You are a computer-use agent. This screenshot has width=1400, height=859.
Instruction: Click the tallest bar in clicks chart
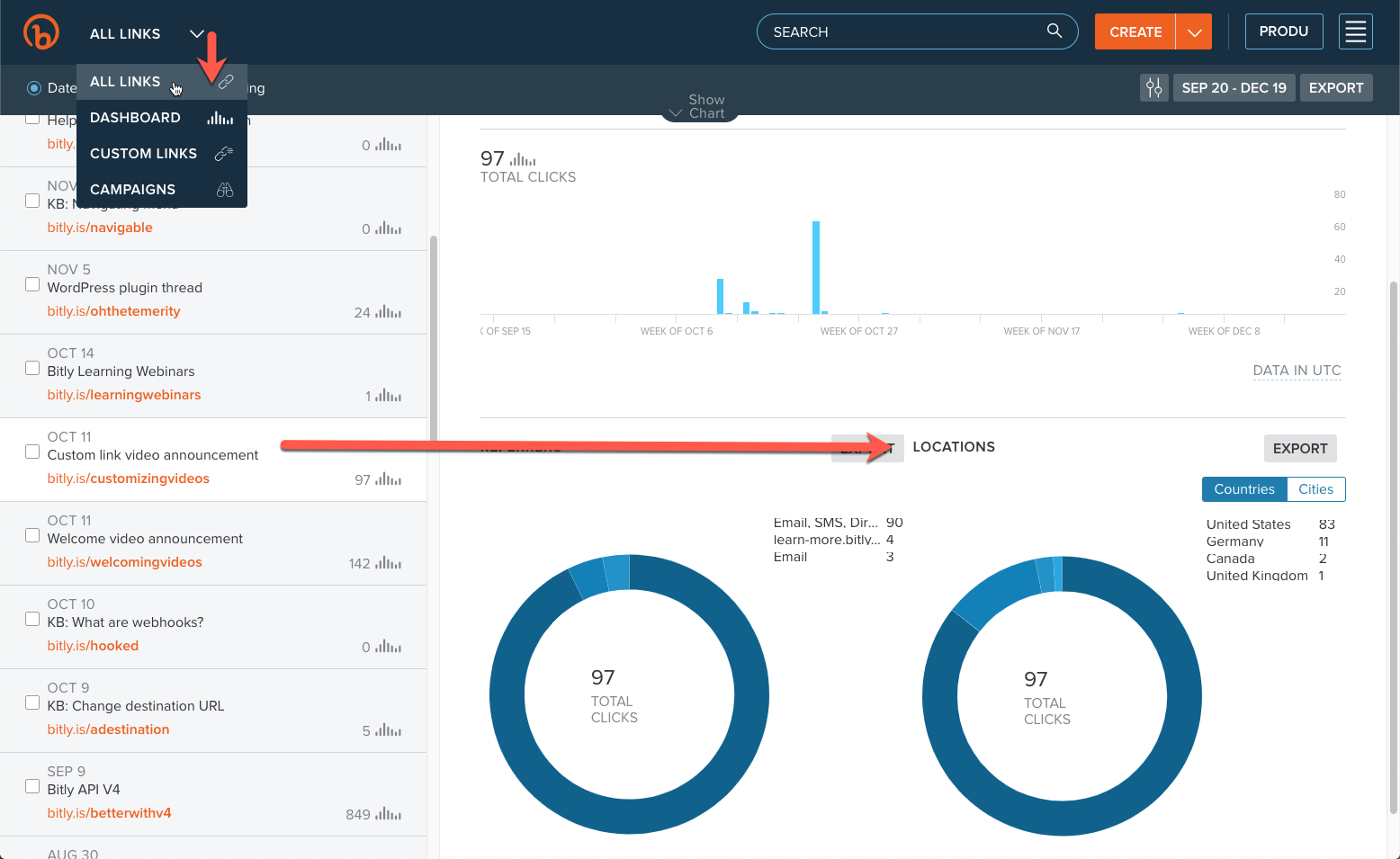816,267
